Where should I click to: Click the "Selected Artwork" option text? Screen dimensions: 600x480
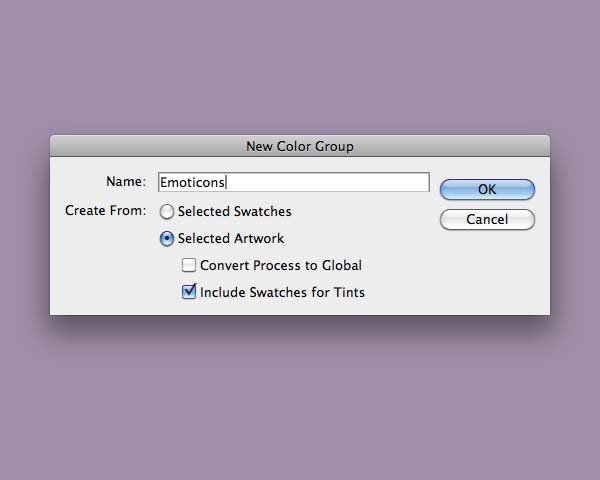[231, 239]
